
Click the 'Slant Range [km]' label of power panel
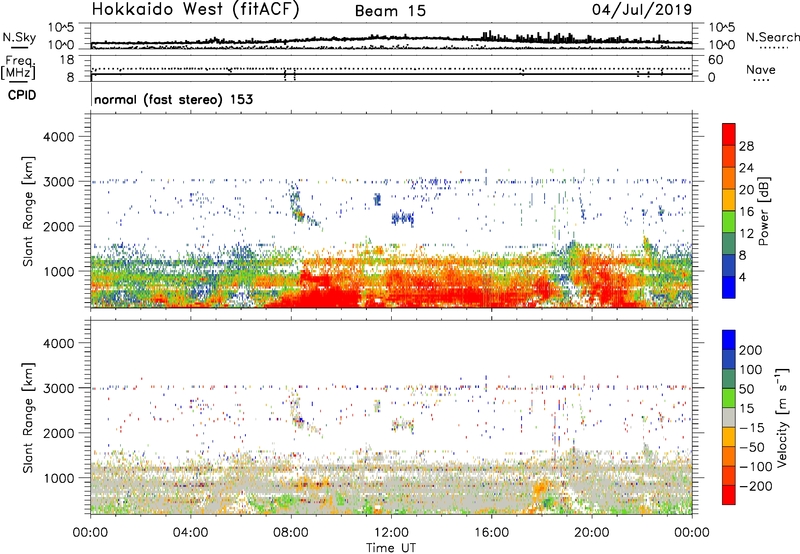tap(28, 211)
